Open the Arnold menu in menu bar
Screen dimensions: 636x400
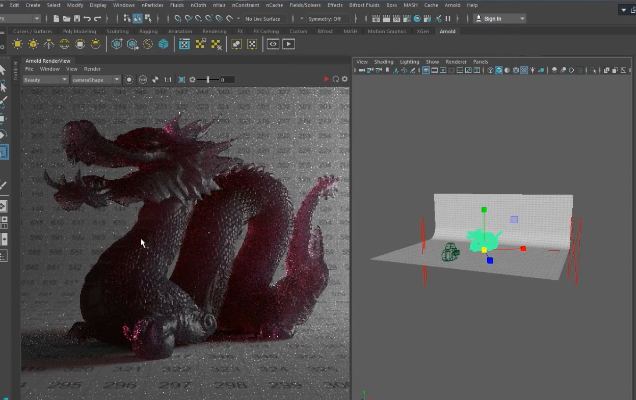[x=452, y=5]
